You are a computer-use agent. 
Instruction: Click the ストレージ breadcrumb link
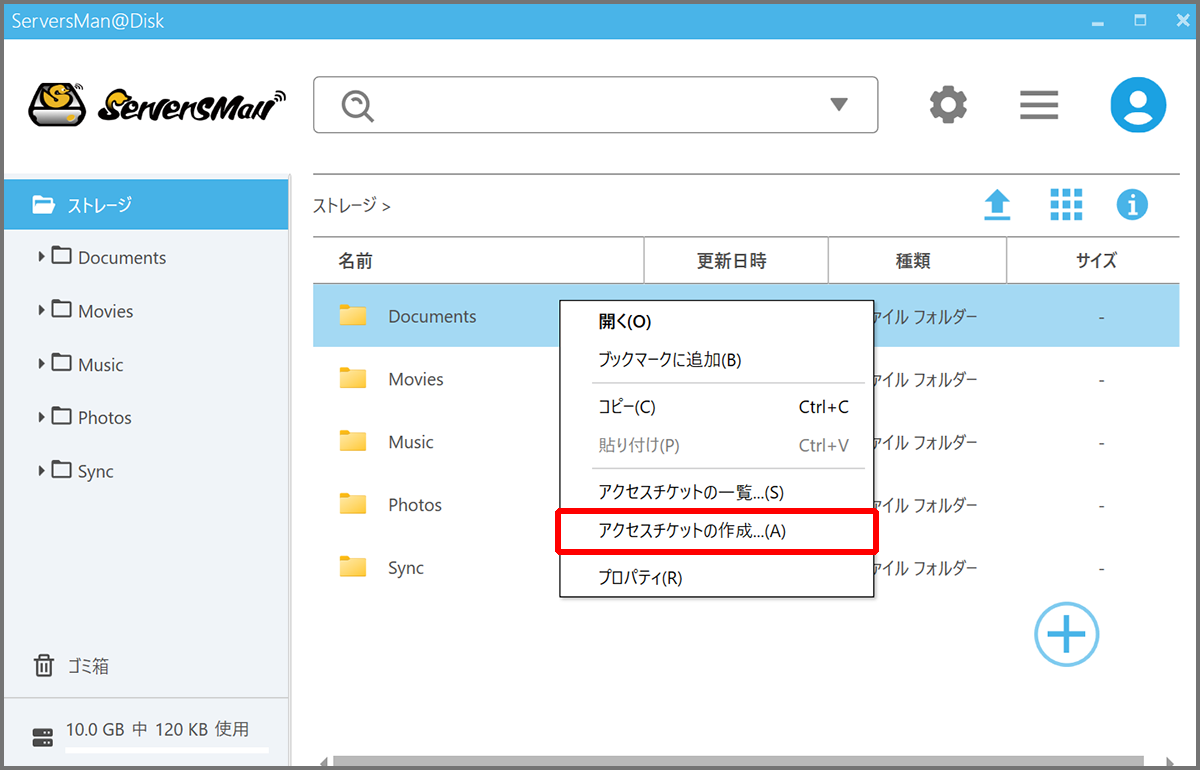(345, 206)
